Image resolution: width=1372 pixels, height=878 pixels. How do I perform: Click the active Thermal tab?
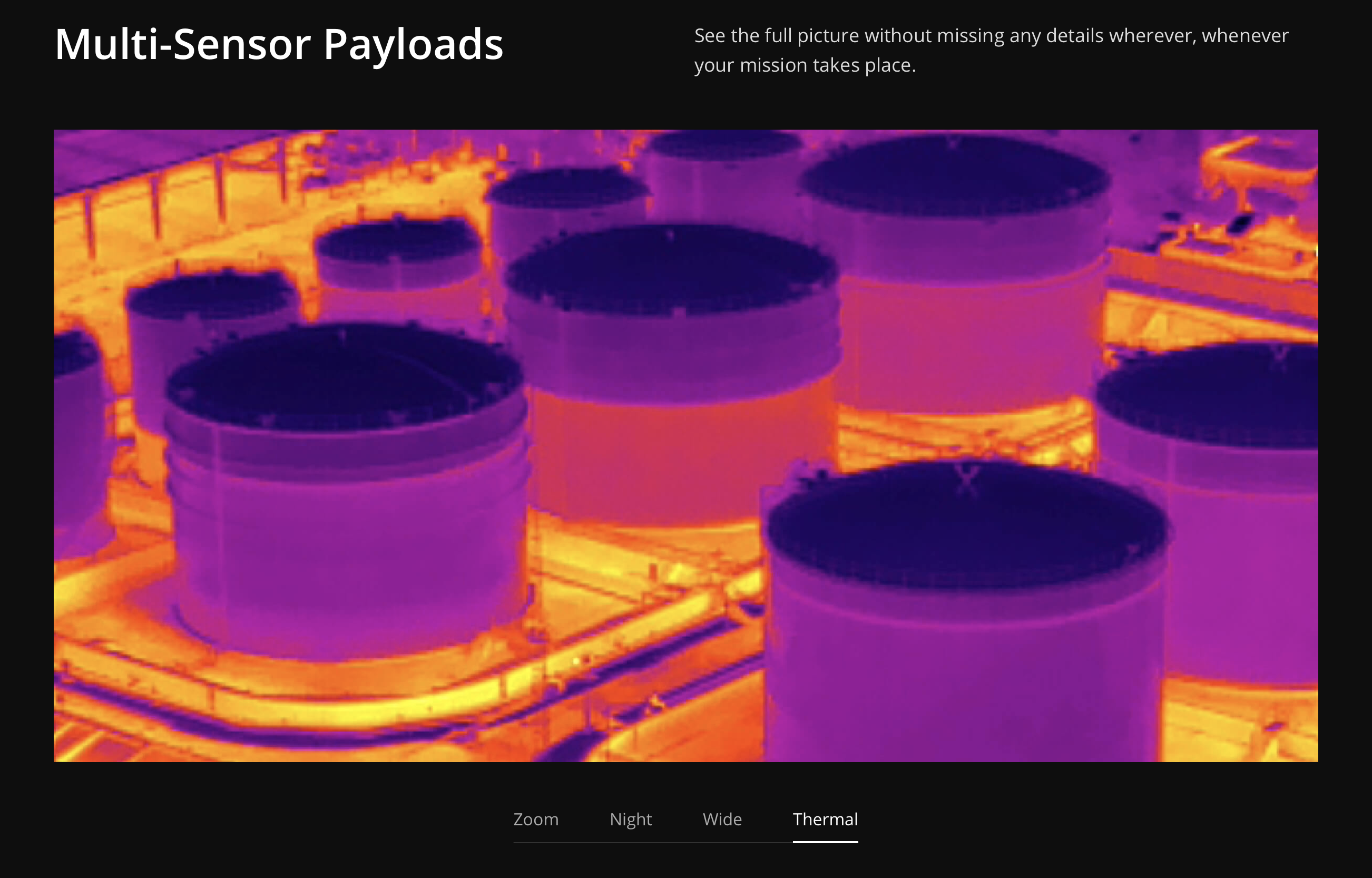tap(825, 820)
